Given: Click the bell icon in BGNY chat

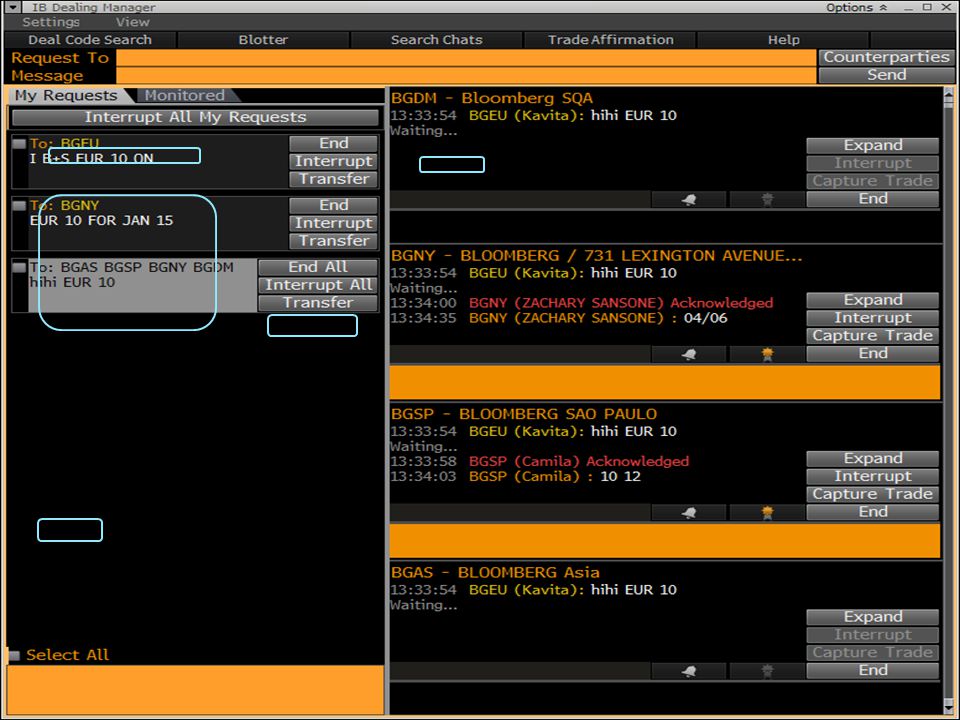Looking at the screenshot, I should [689, 354].
